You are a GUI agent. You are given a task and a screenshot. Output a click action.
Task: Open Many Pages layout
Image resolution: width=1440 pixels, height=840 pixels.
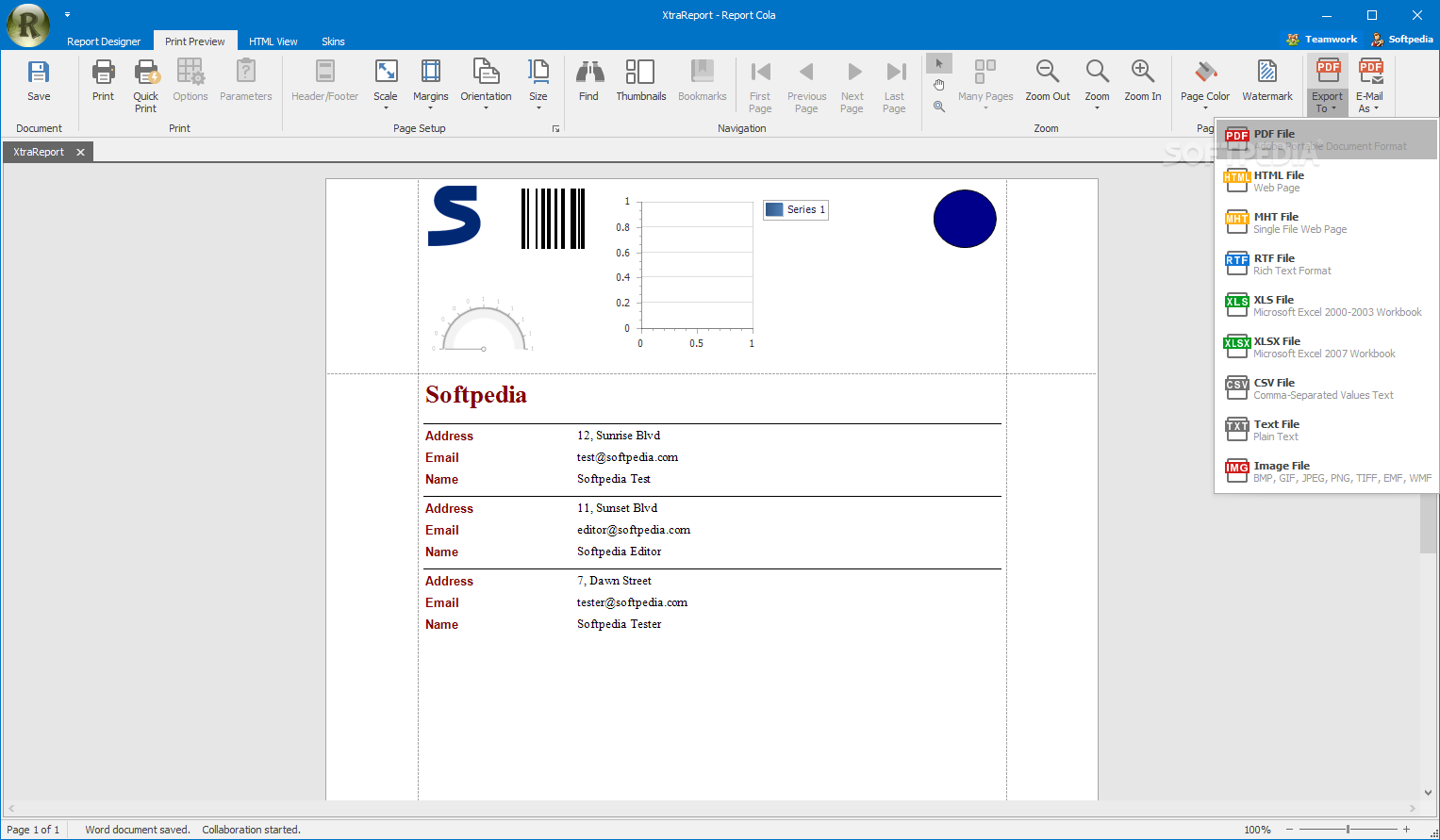pos(985,85)
